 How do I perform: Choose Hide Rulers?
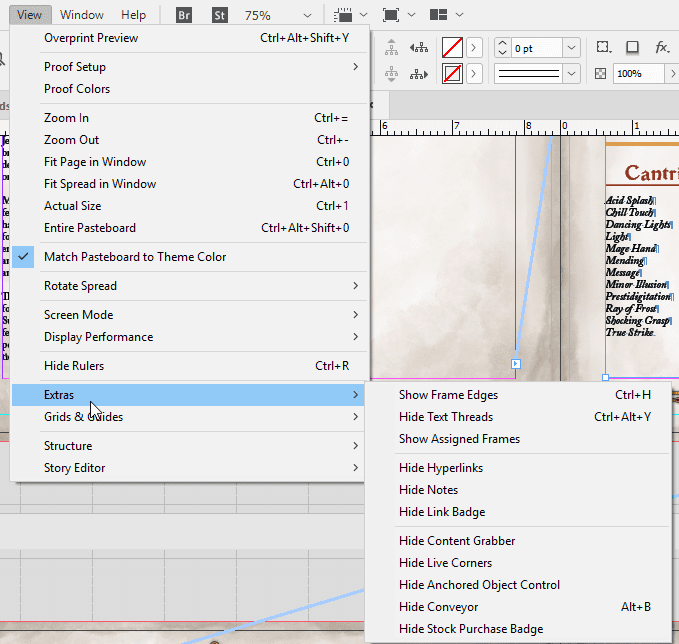(x=190, y=366)
